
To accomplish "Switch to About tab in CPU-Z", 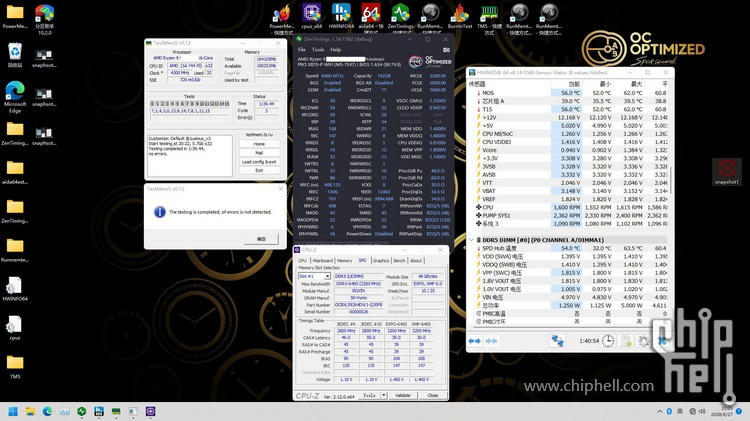I will coord(416,261).
